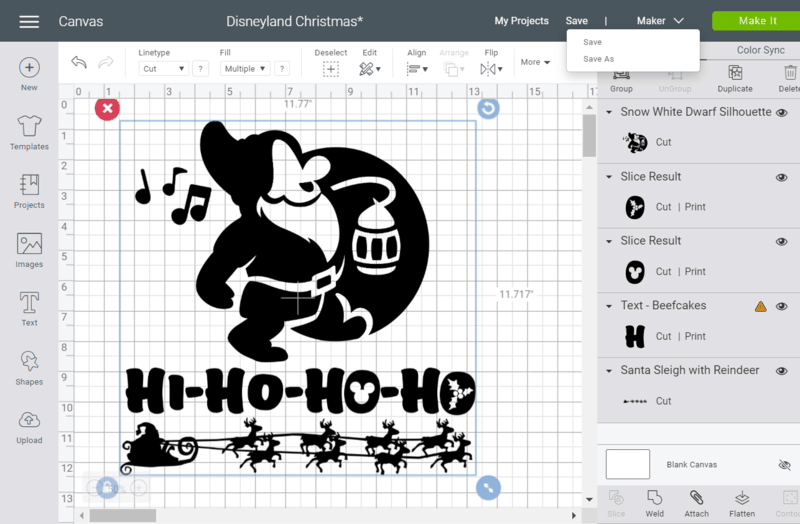Open the Projects panel

coord(29,191)
